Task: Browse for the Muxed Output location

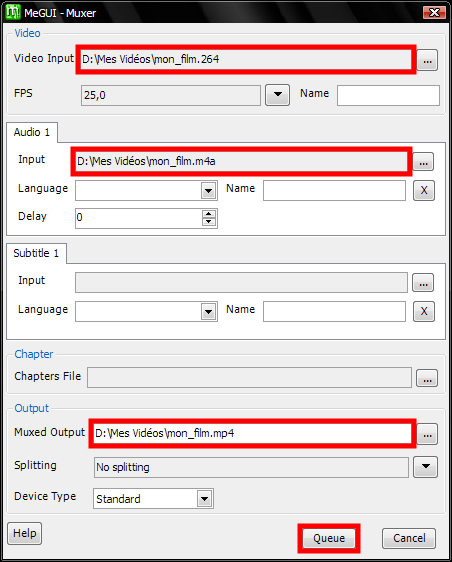Action: pyautogui.click(x=427, y=434)
